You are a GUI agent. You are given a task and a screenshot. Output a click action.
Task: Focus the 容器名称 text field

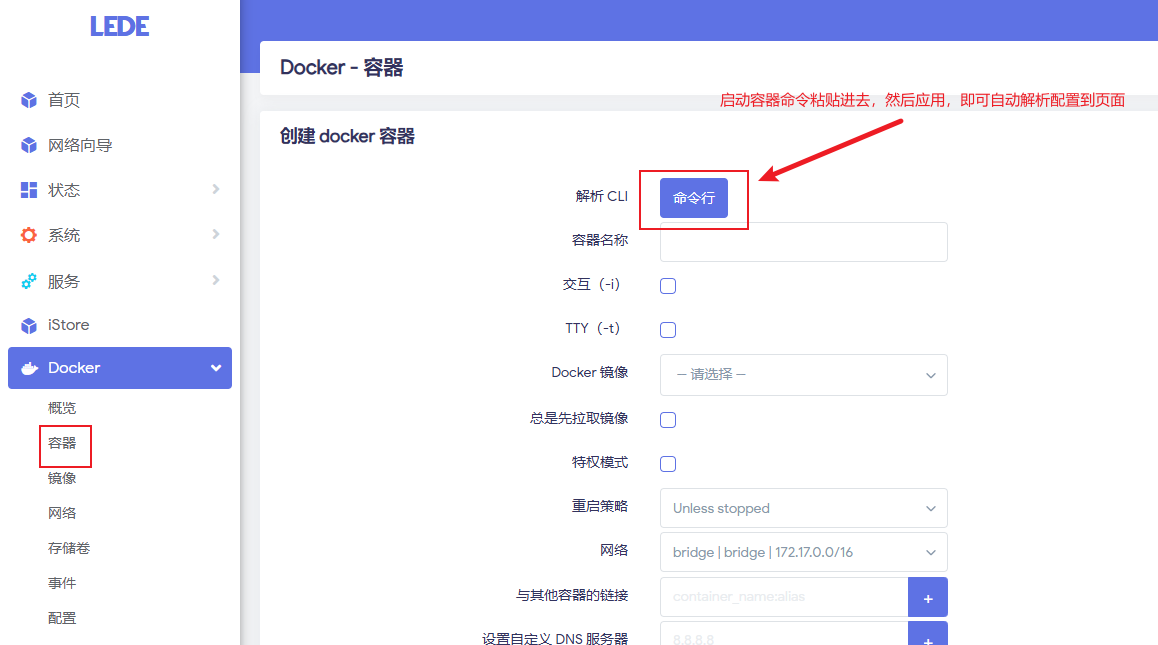[803, 242]
